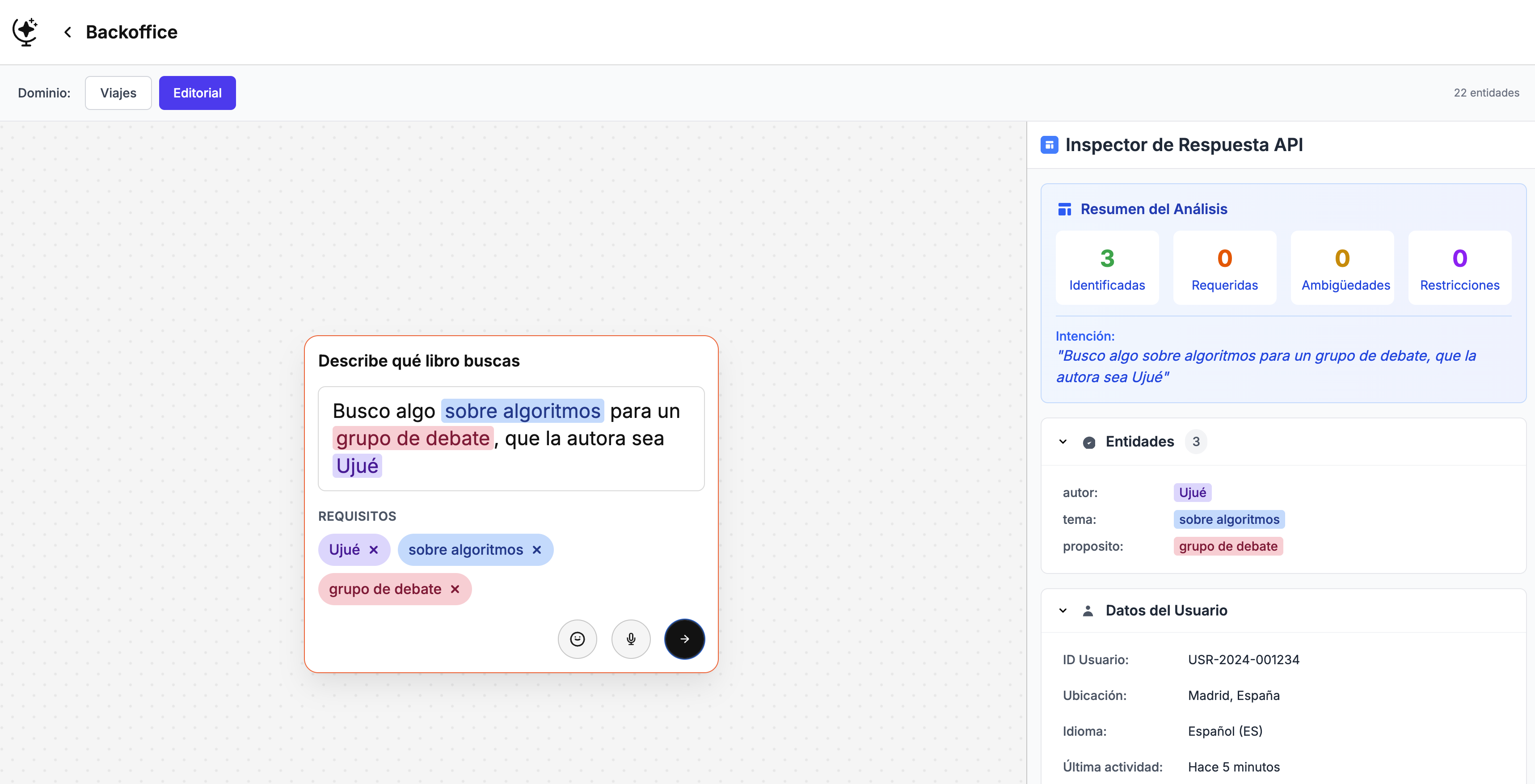Select the Editorial domain tab

pyautogui.click(x=197, y=93)
